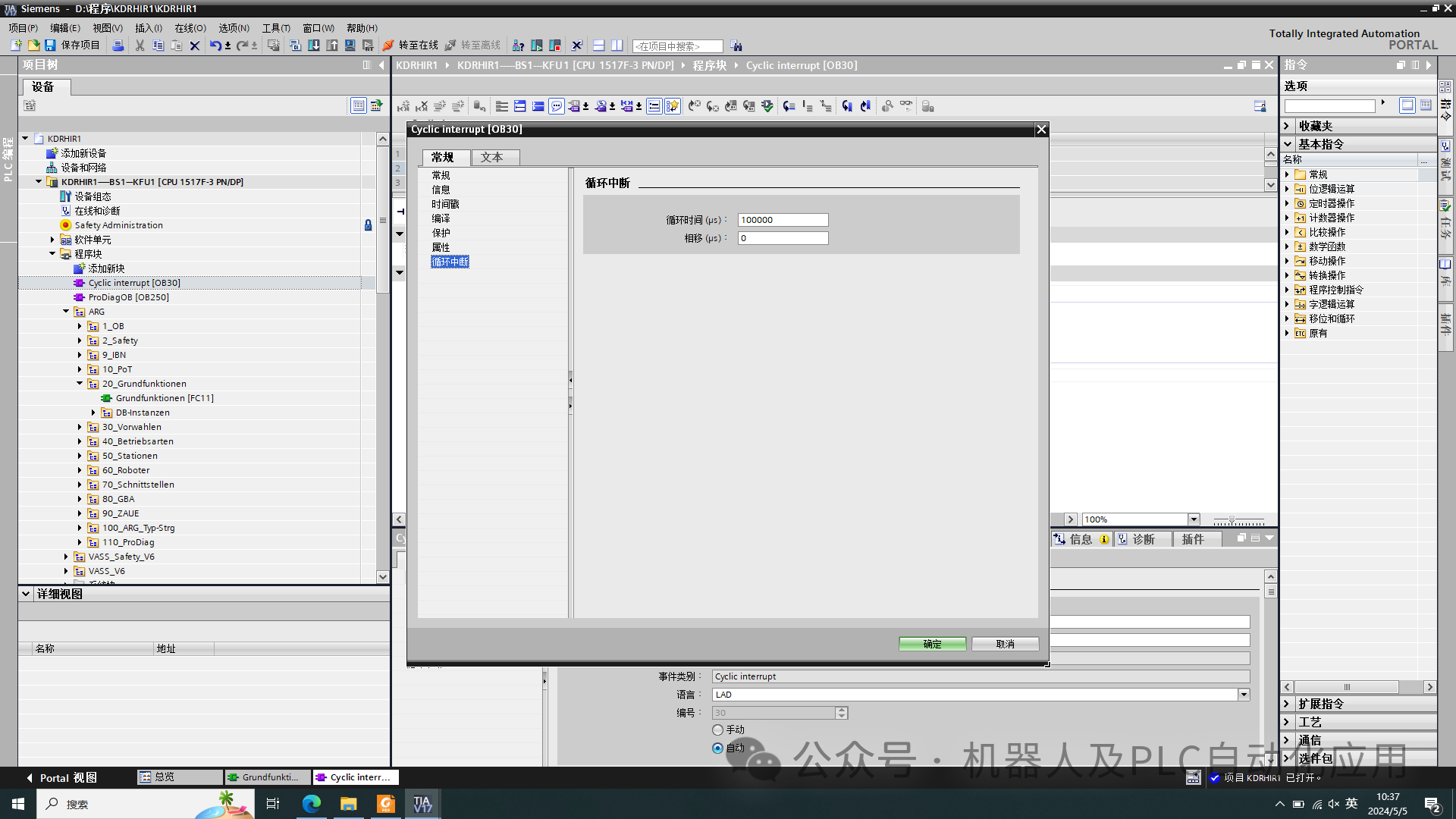Collapse the 20_Grundfunktionen folder
The height and width of the screenshot is (819, 1456).
(x=80, y=384)
